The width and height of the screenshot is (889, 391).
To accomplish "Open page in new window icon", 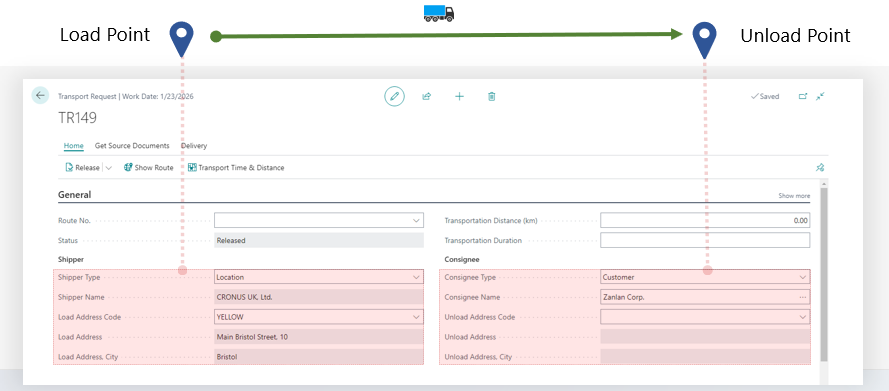I will [803, 96].
